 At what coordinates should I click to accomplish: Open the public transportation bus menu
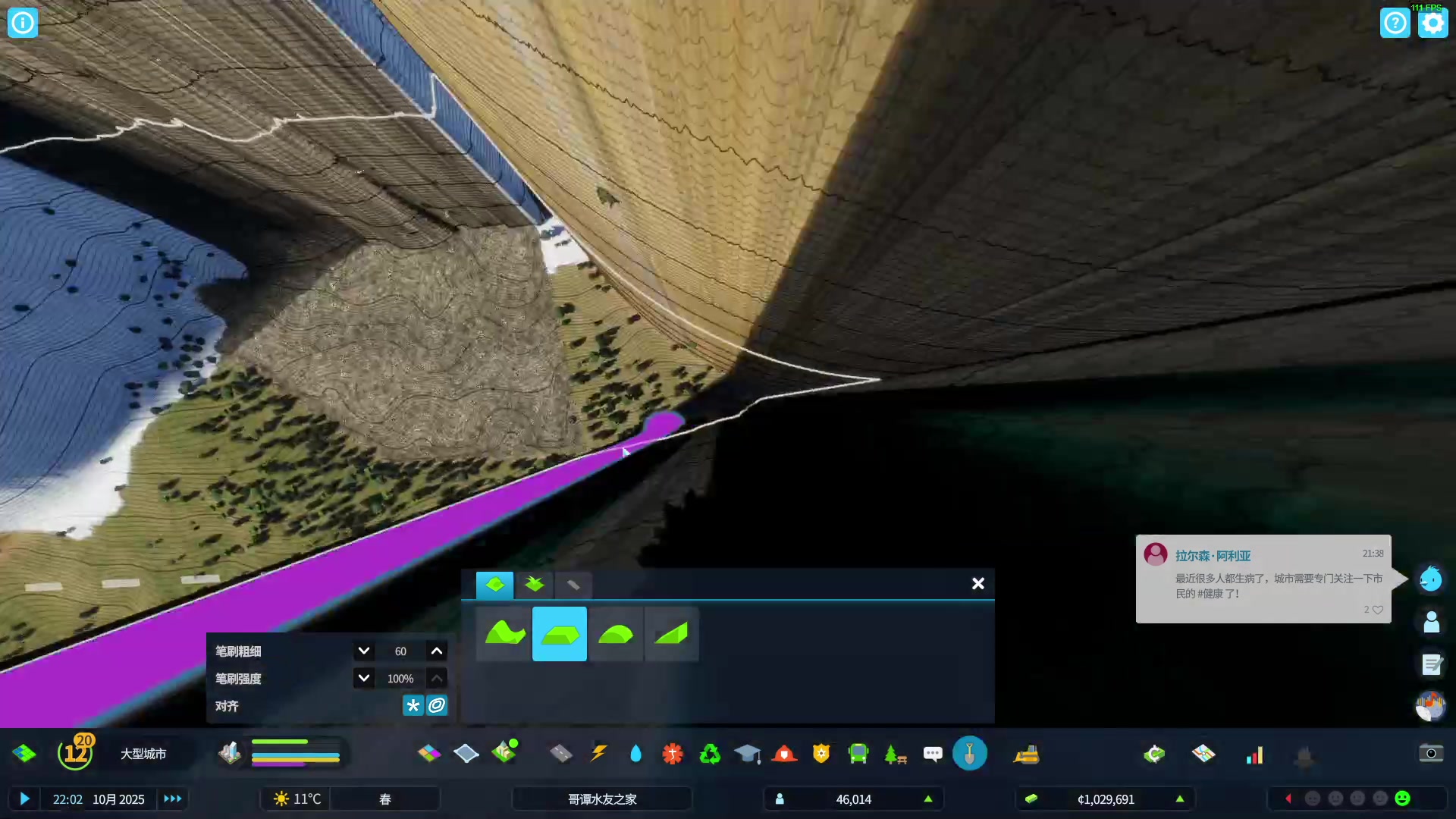(x=858, y=753)
